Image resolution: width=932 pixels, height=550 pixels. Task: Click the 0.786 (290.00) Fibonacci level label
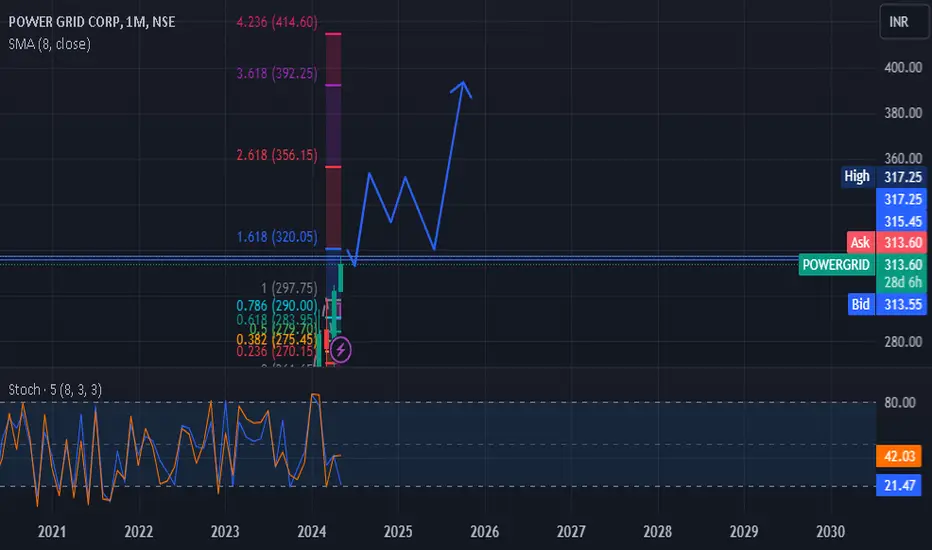tap(277, 306)
